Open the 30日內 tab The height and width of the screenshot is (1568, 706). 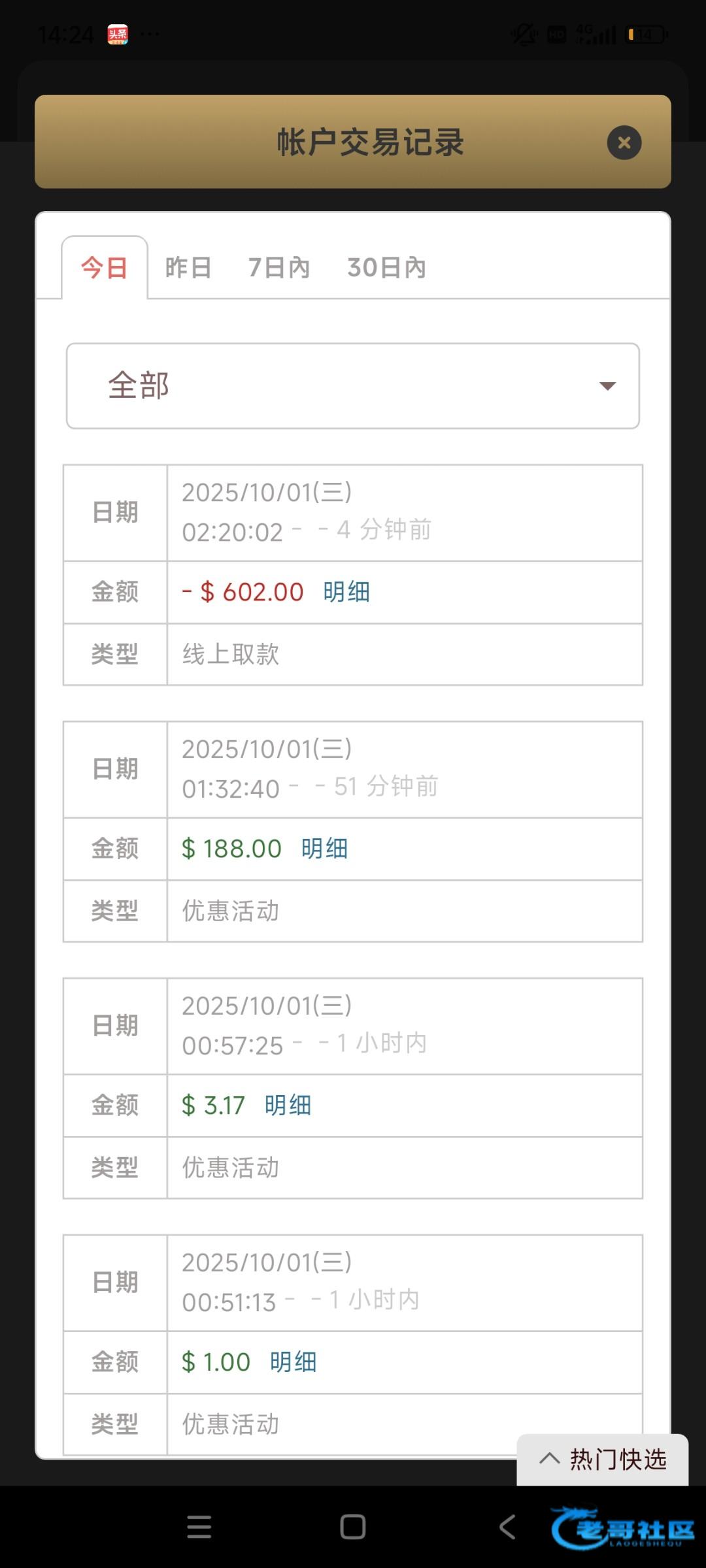386,268
